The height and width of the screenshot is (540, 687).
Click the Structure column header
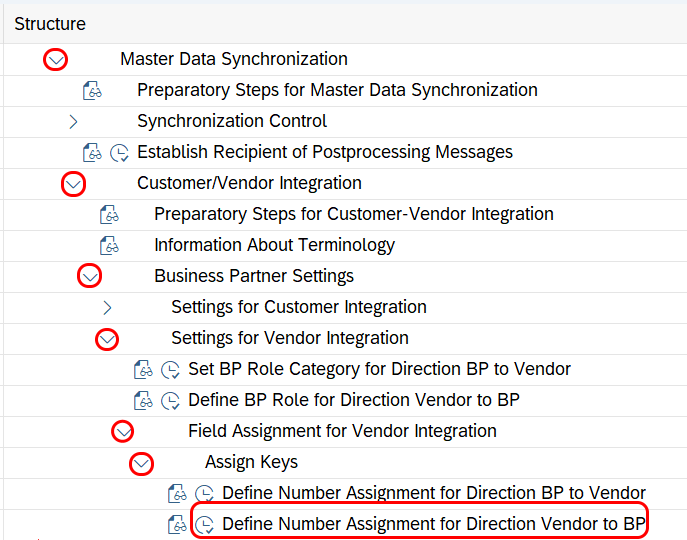(50, 24)
